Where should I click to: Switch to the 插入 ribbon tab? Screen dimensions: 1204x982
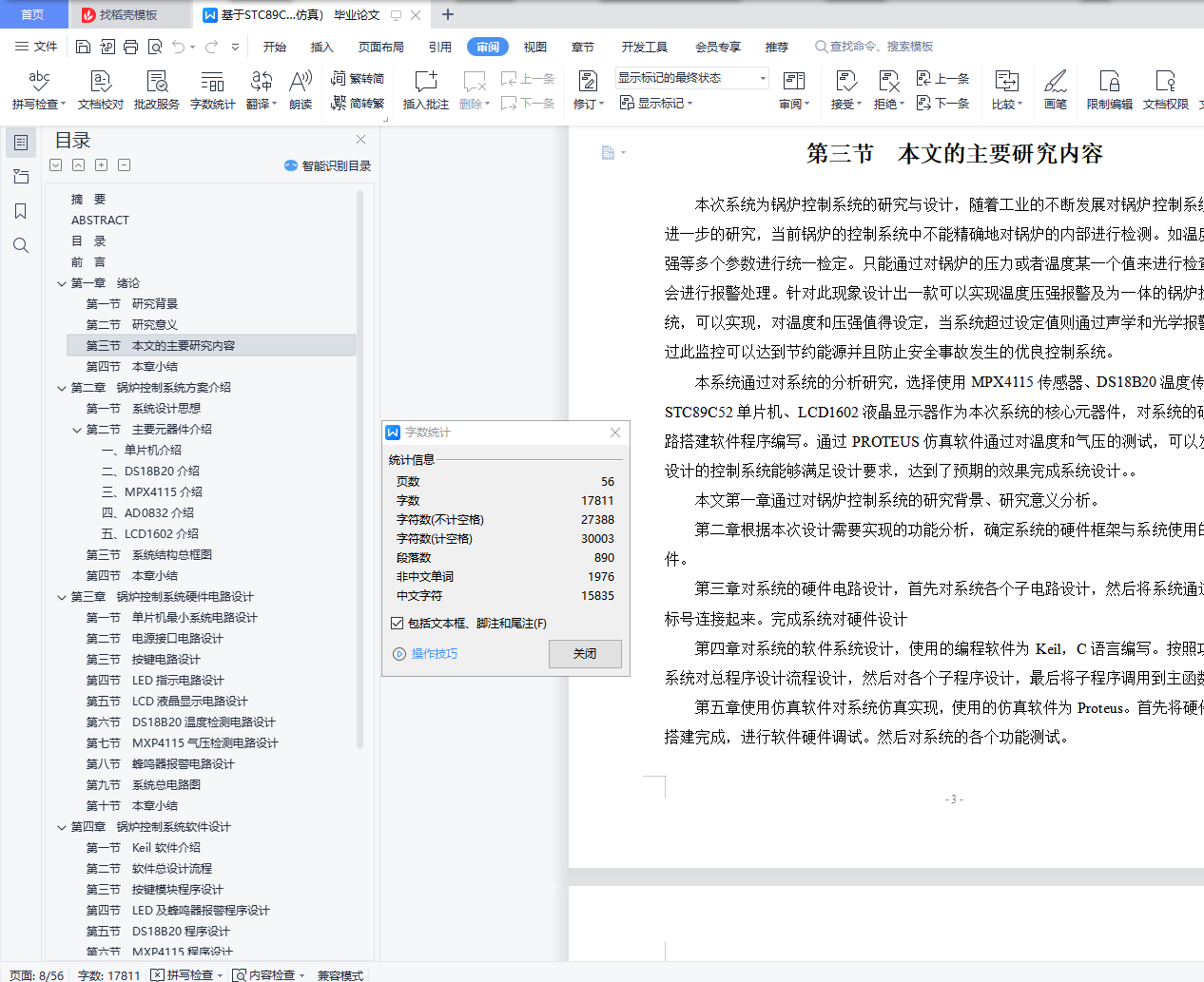click(322, 47)
